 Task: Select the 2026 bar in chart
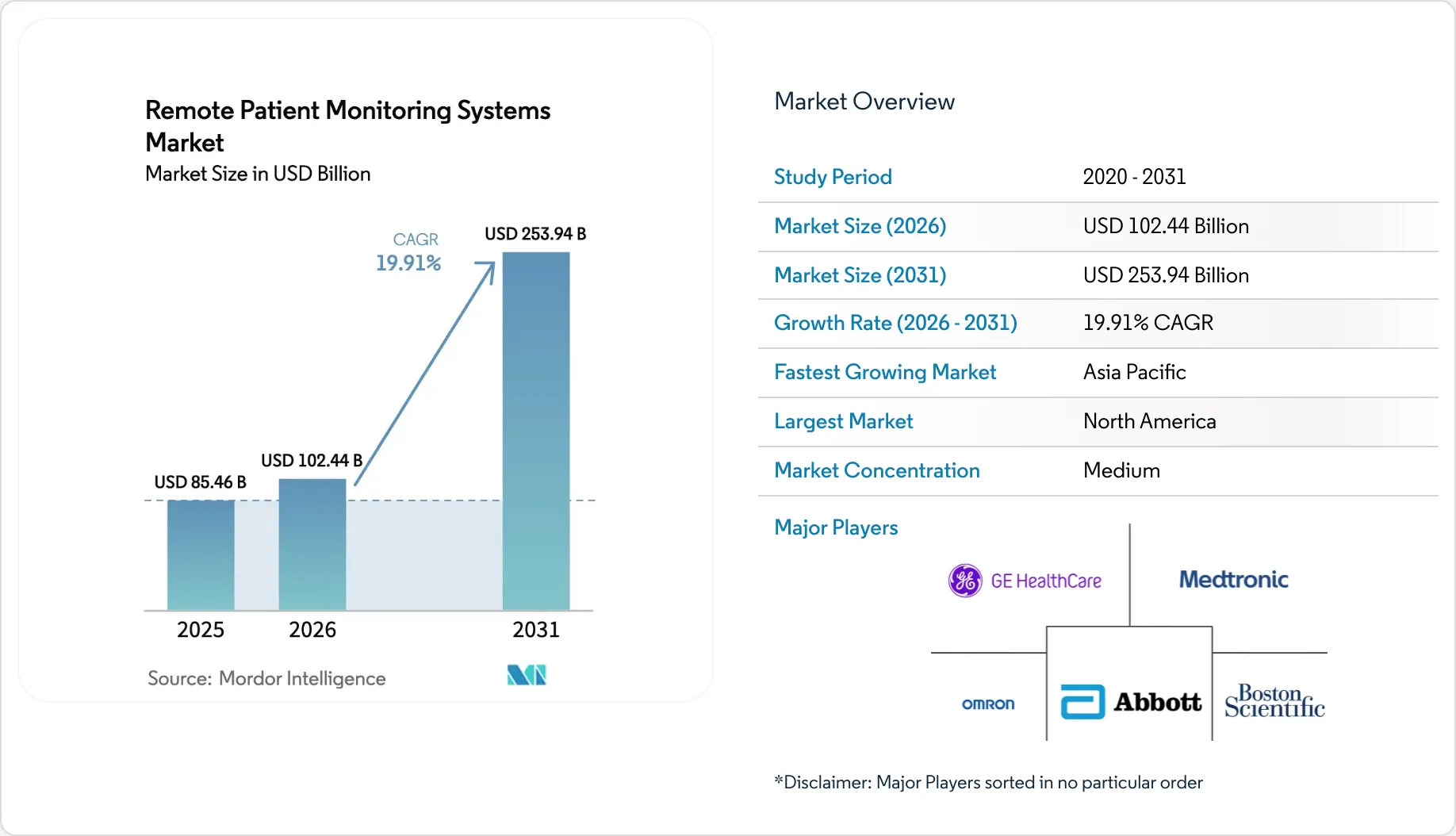point(312,545)
